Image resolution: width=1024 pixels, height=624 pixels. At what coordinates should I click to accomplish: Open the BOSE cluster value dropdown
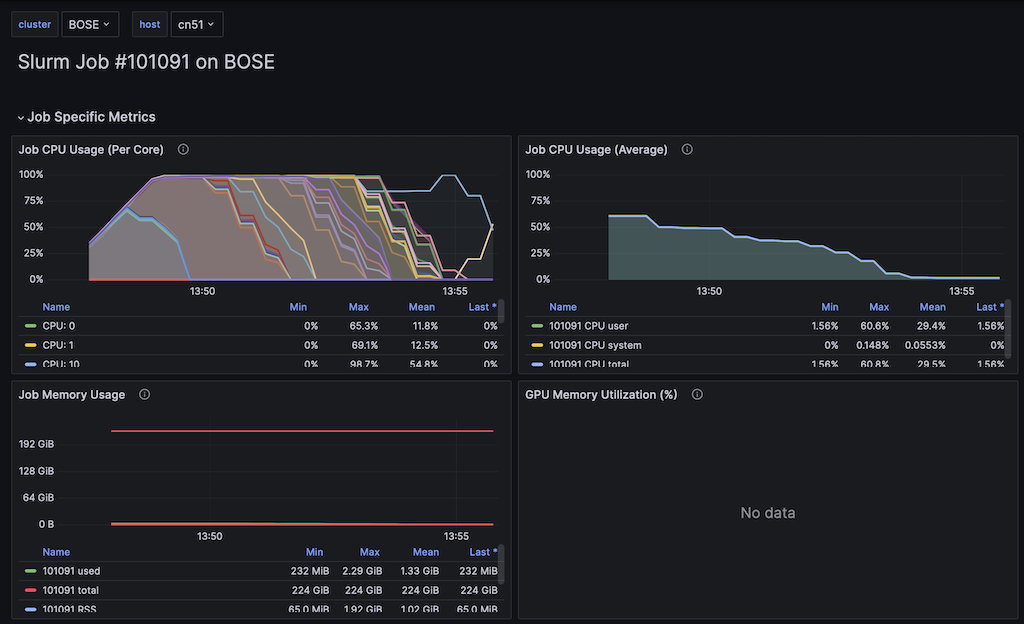coord(90,23)
